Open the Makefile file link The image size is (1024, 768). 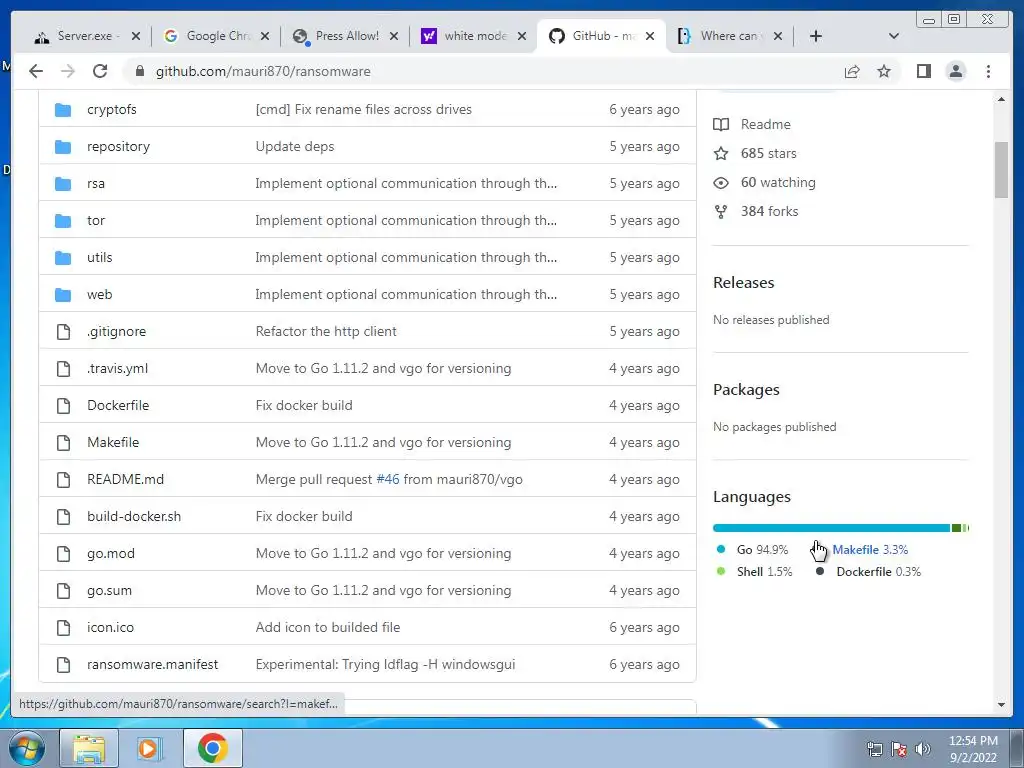[x=113, y=442]
